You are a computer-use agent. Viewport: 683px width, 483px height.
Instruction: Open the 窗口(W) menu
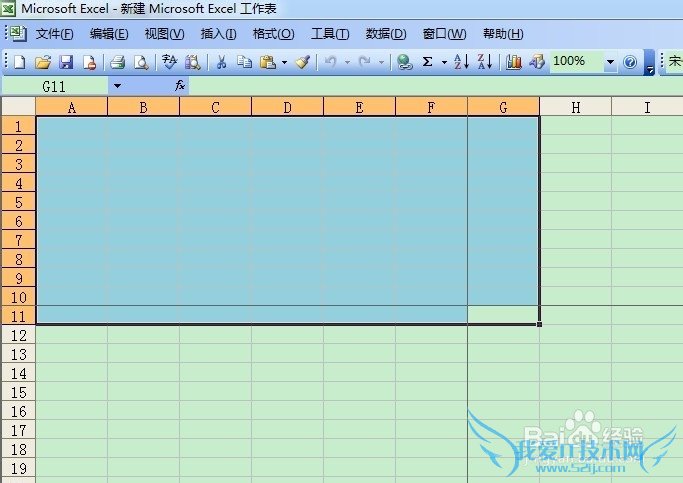coord(444,34)
